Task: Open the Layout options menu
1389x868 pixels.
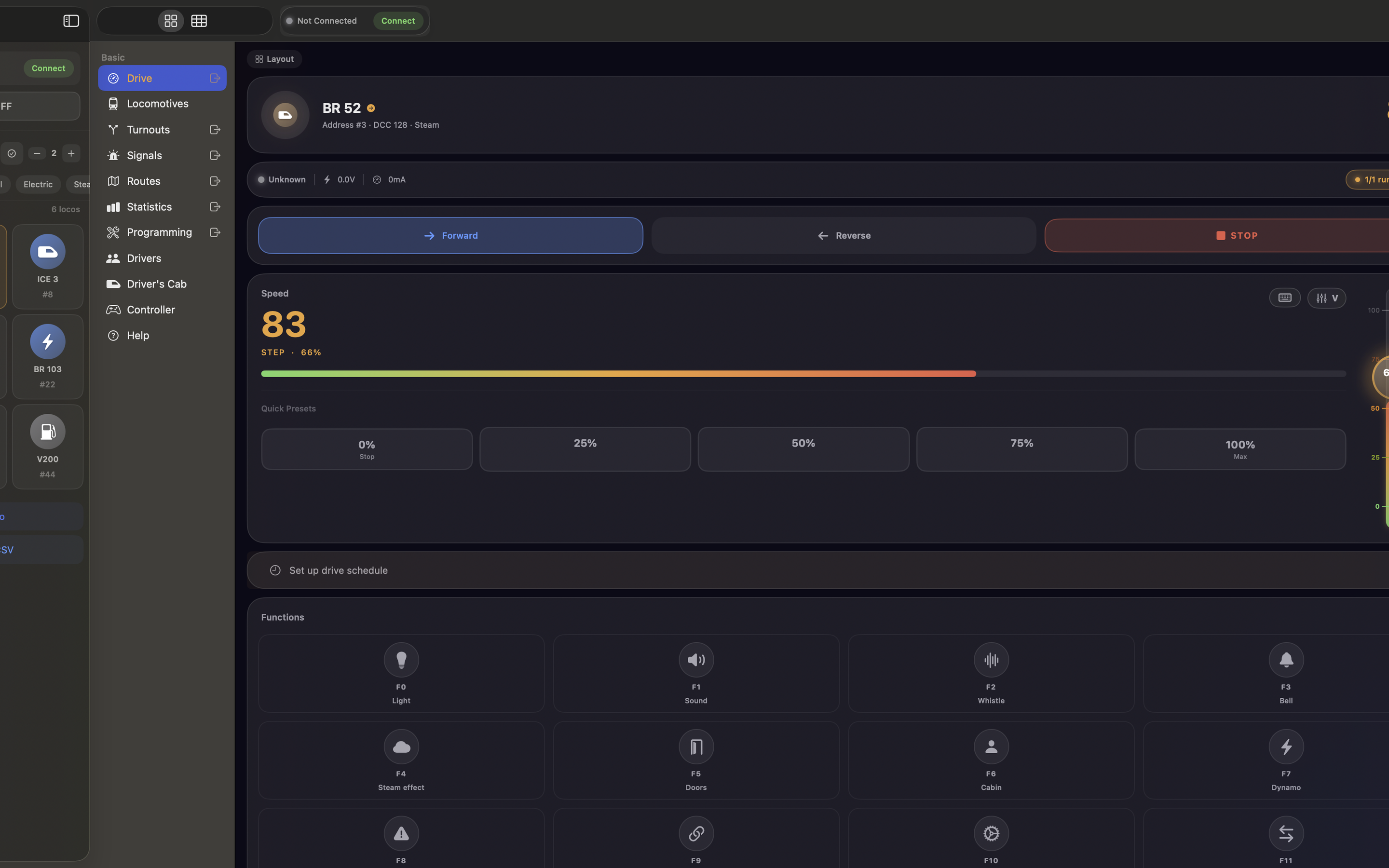Action: coord(274,59)
